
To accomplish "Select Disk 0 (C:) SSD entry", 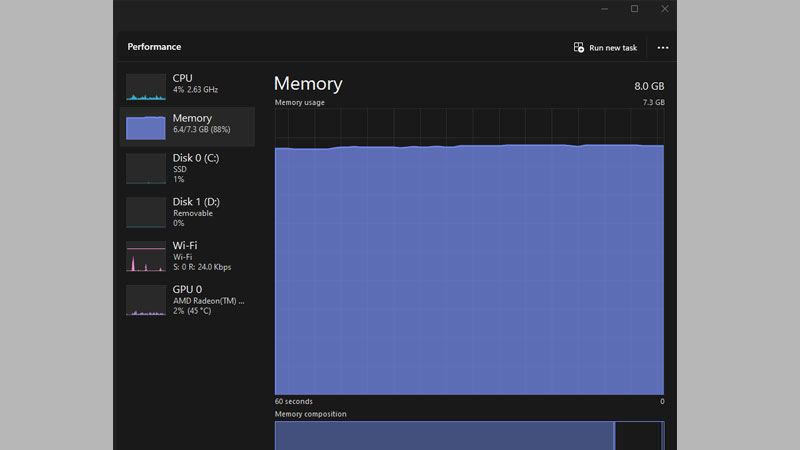I will [196, 168].
